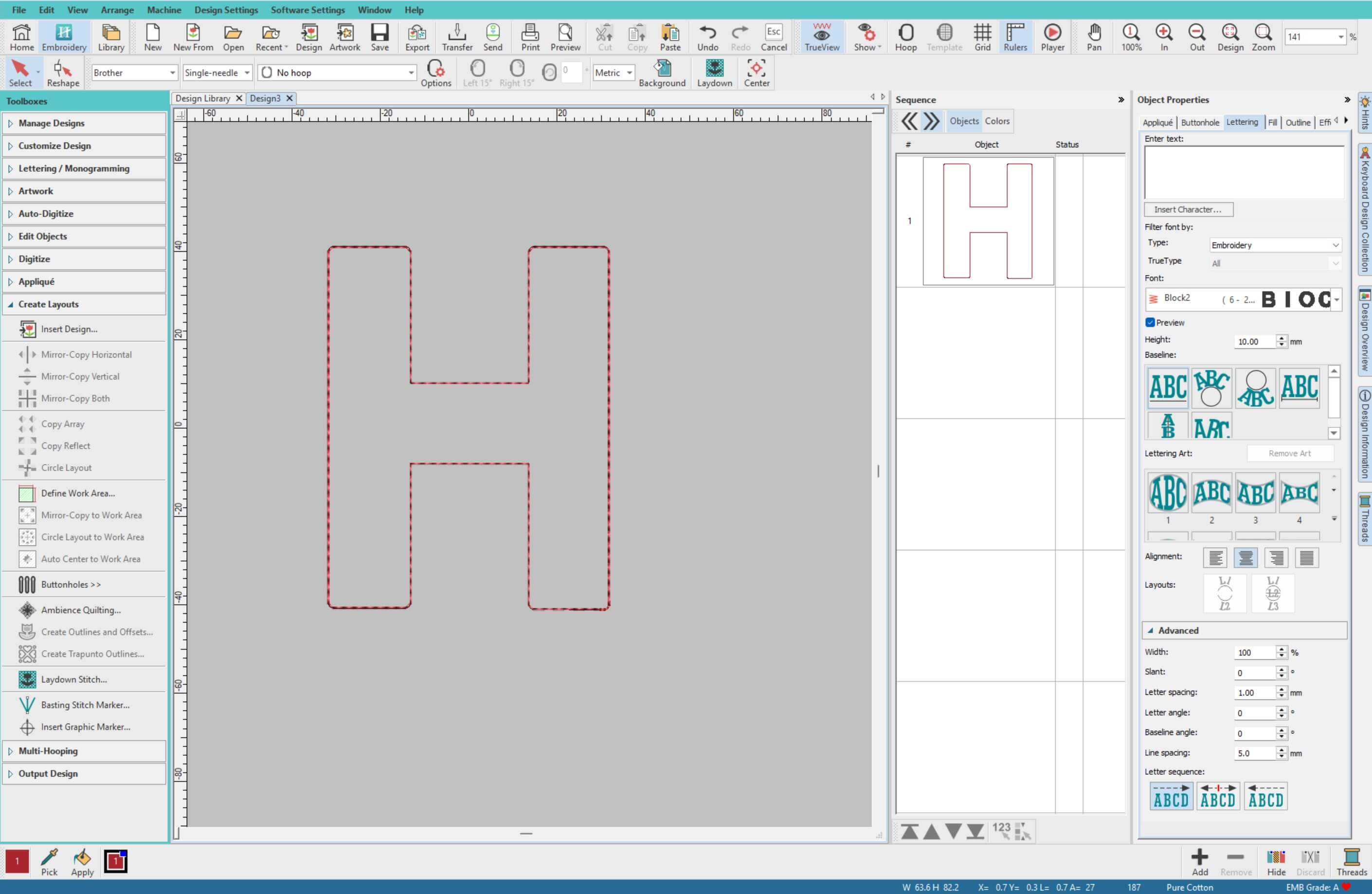This screenshot has width=1372, height=894.
Task: Select center-out letter sequence option
Action: (x=1217, y=797)
